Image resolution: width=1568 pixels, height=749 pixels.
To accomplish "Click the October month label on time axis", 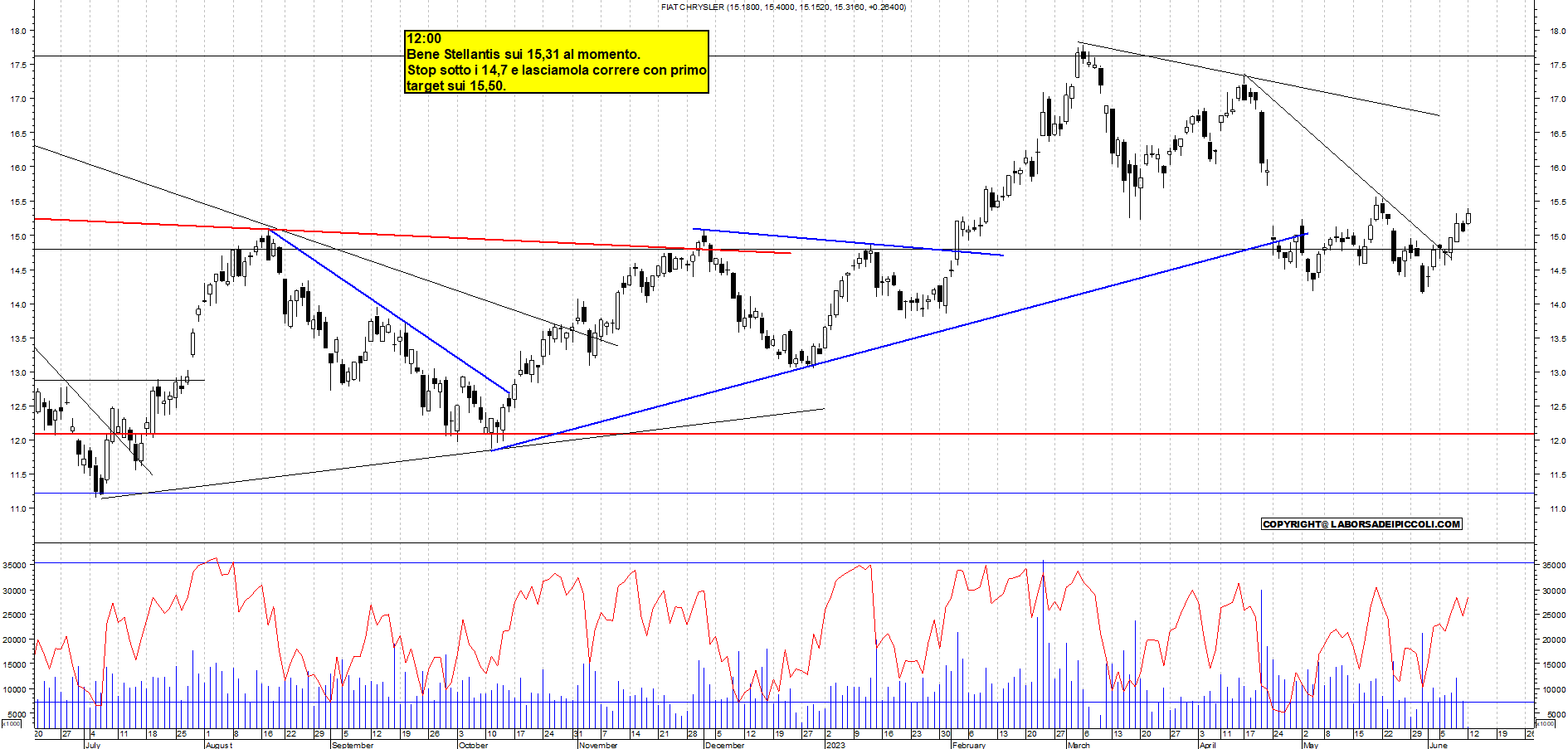I will (474, 745).
